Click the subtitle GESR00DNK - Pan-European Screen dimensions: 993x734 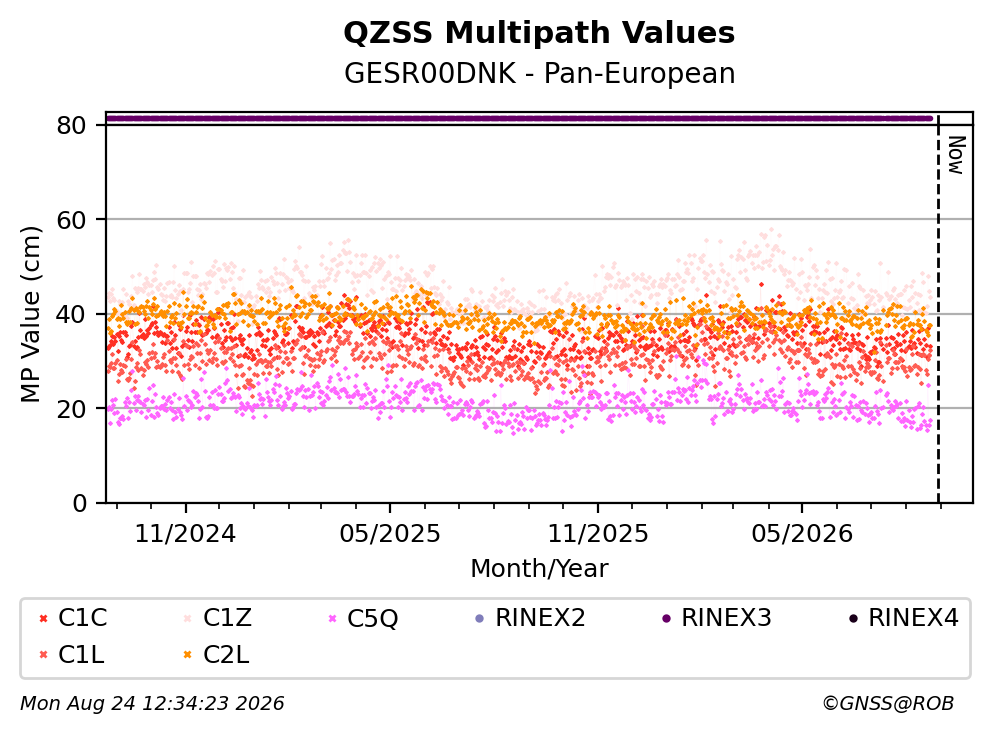[540, 73]
